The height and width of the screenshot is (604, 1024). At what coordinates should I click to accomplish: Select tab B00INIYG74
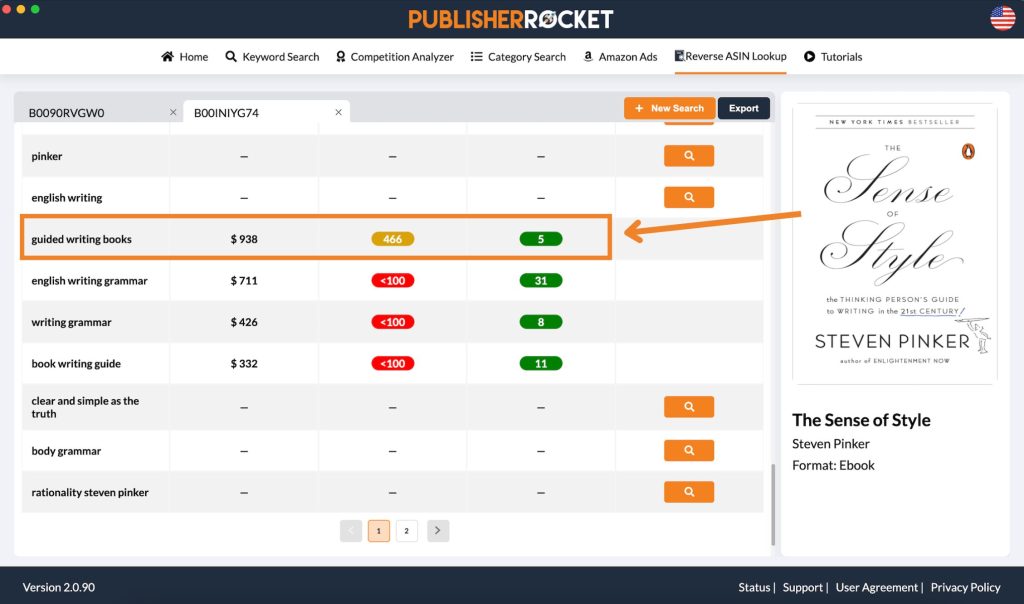(x=227, y=113)
